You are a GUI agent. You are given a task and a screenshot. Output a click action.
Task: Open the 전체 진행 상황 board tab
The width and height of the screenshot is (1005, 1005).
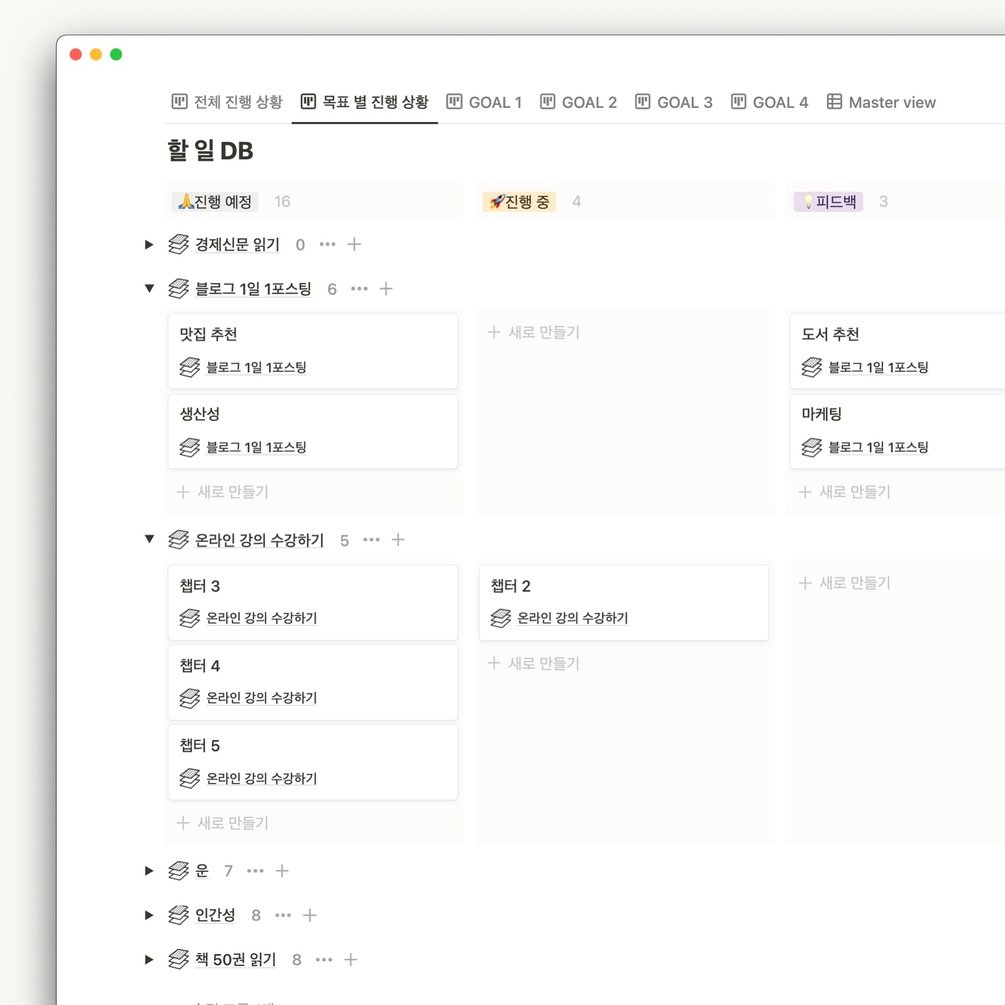pyautogui.click(x=227, y=102)
